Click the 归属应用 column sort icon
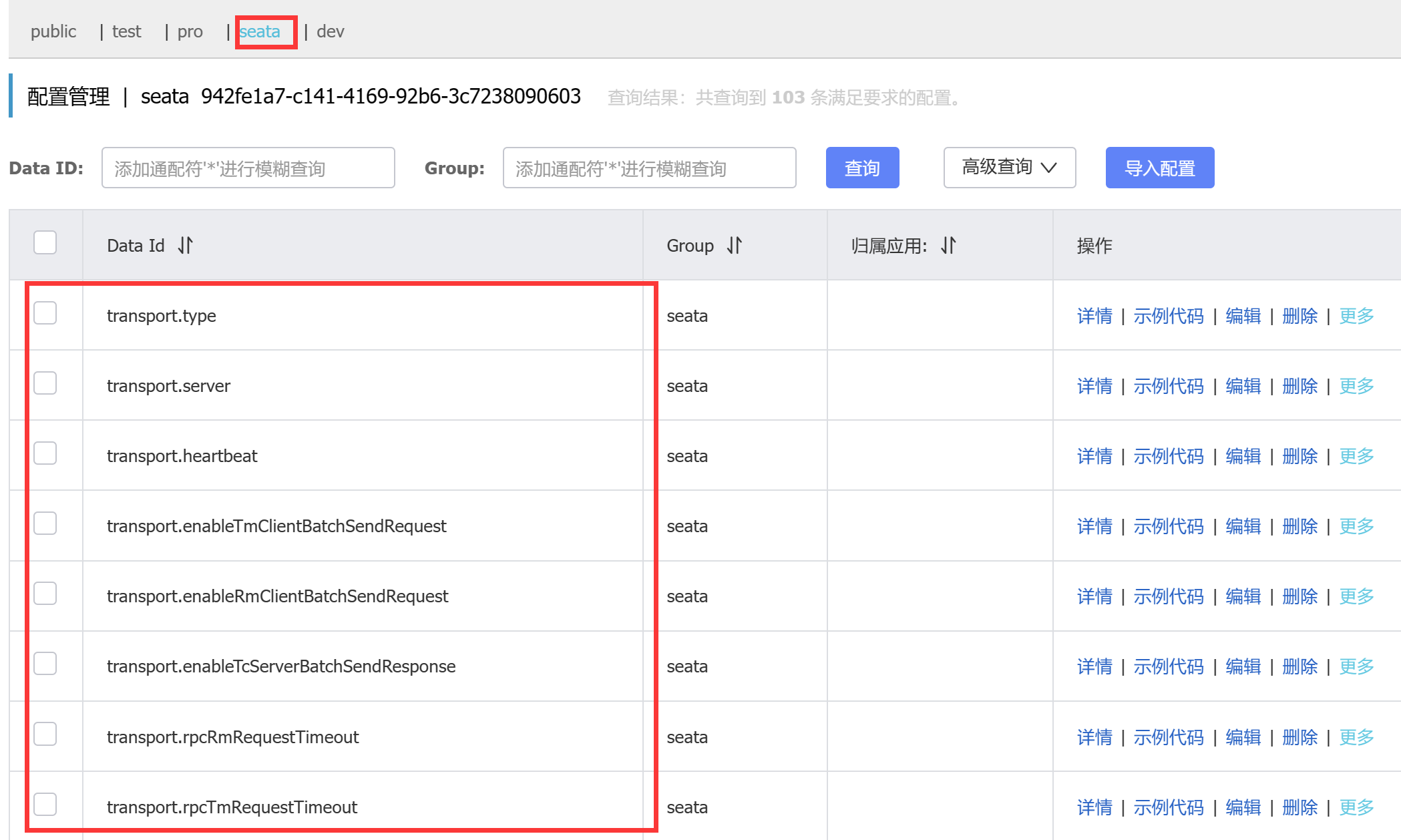Image resolution: width=1401 pixels, height=840 pixels. click(948, 246)
